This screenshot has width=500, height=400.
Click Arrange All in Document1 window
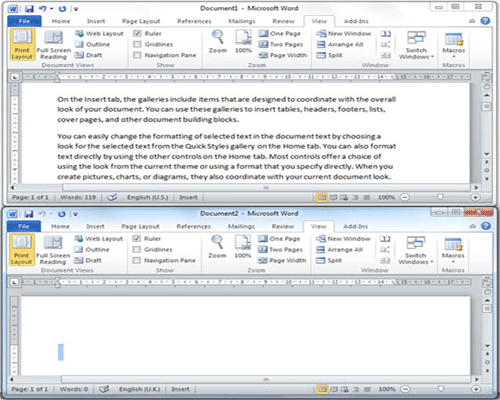coord(340,44)
